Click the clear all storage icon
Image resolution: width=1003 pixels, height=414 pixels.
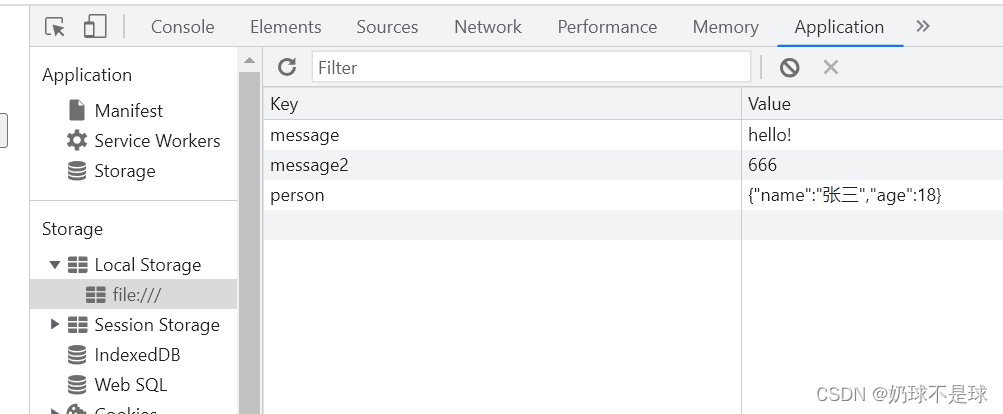(790, 67)
